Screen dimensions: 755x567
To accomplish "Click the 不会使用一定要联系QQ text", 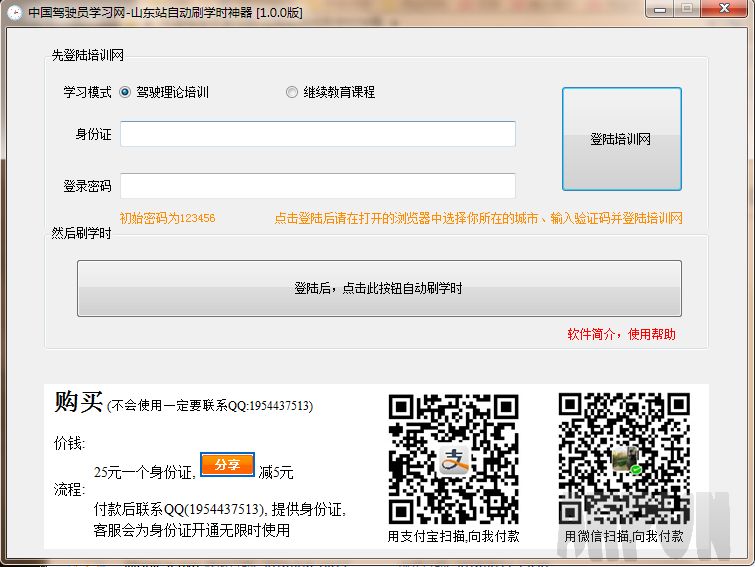I will [210, 406].
